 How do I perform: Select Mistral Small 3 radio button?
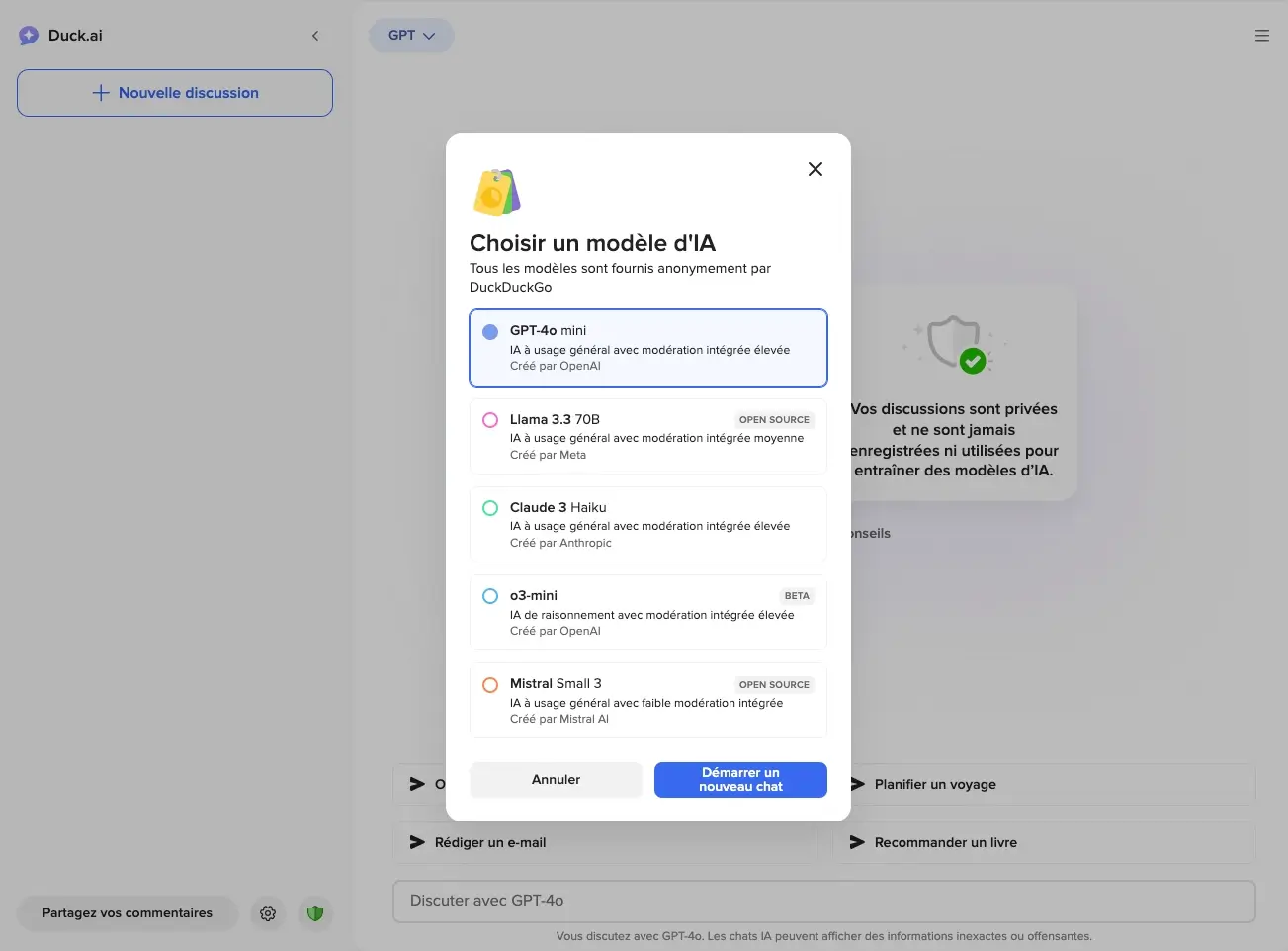tap(490, 685)
